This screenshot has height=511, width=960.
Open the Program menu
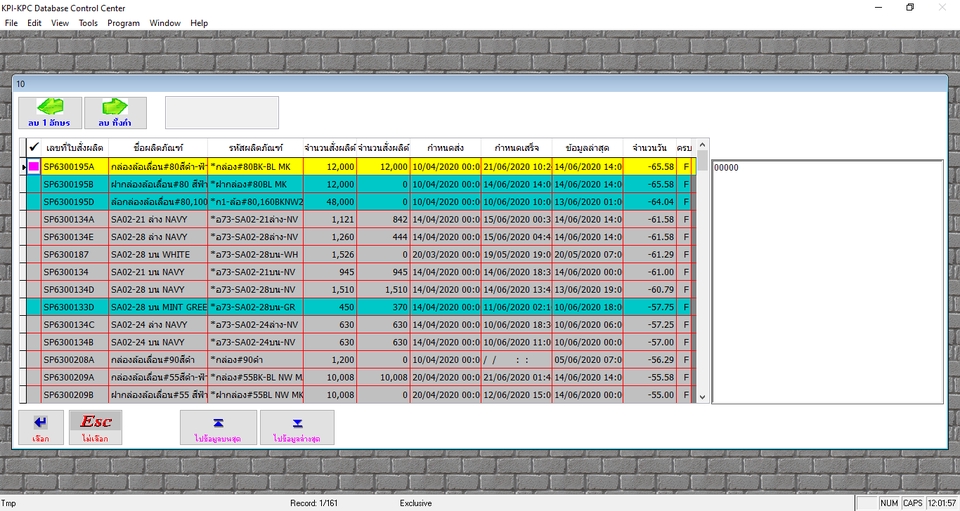124,23
